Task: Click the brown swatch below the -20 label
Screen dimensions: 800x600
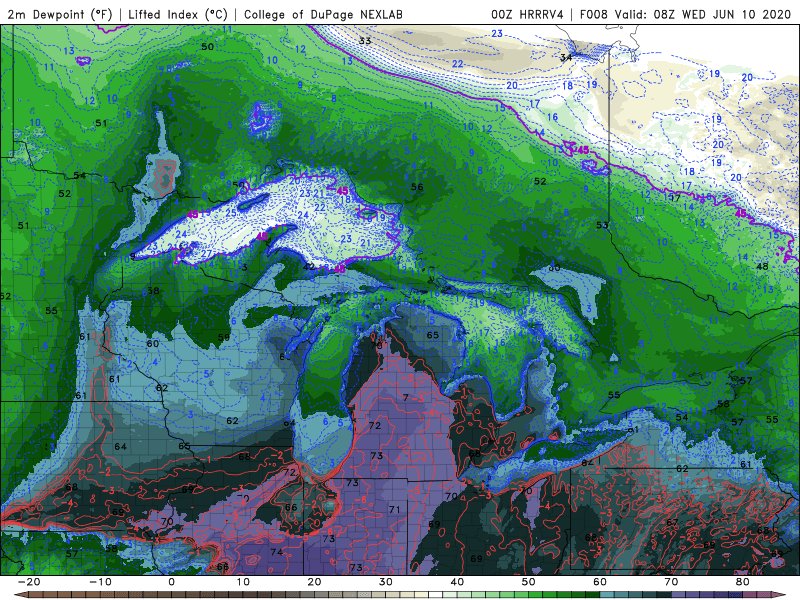Action: pyautogui.click(x=36, y=595)
